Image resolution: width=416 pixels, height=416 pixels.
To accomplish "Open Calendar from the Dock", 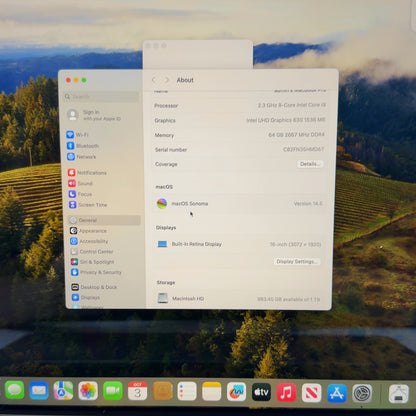I will tap(137, 391).
